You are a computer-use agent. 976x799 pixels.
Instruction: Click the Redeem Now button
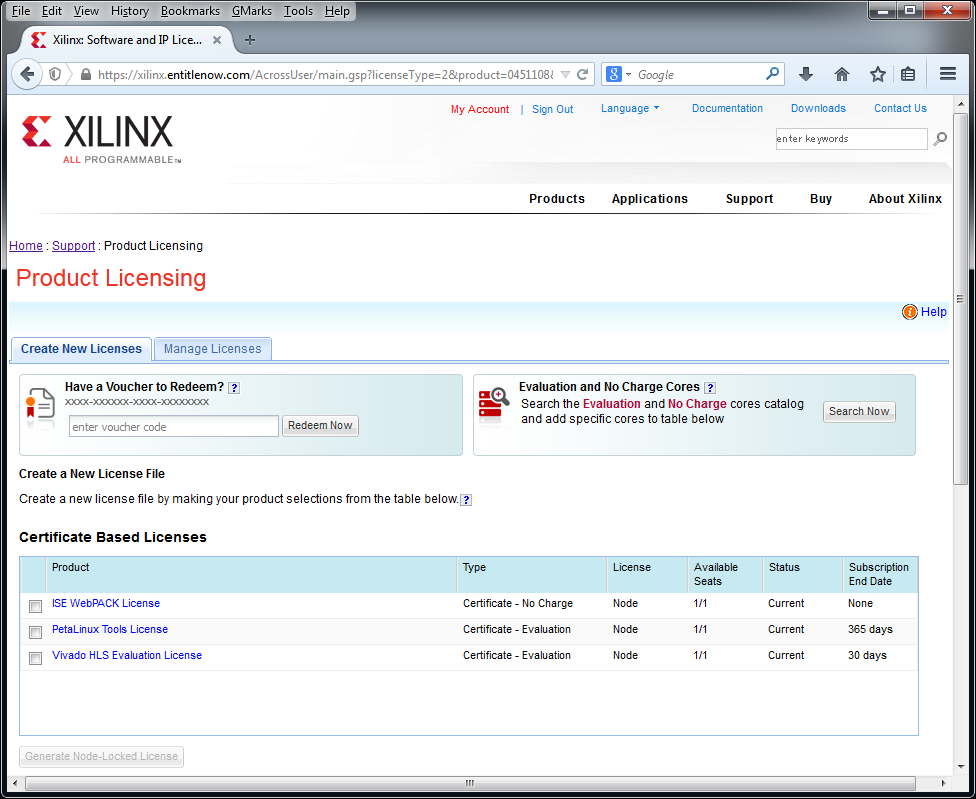tap(320, 426)
